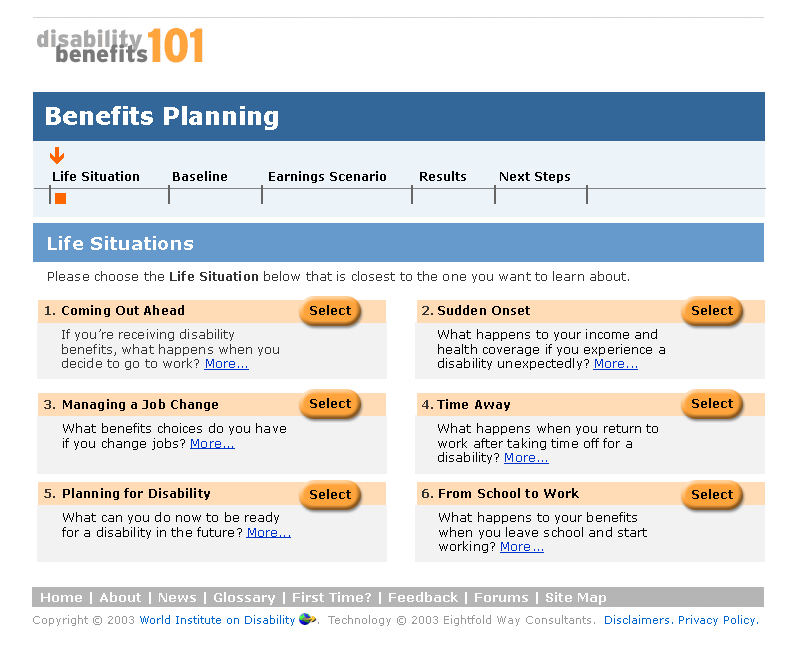Open the Next Steps tab
Viewport: 802px width, 660px height.
(x=535, y=177)
